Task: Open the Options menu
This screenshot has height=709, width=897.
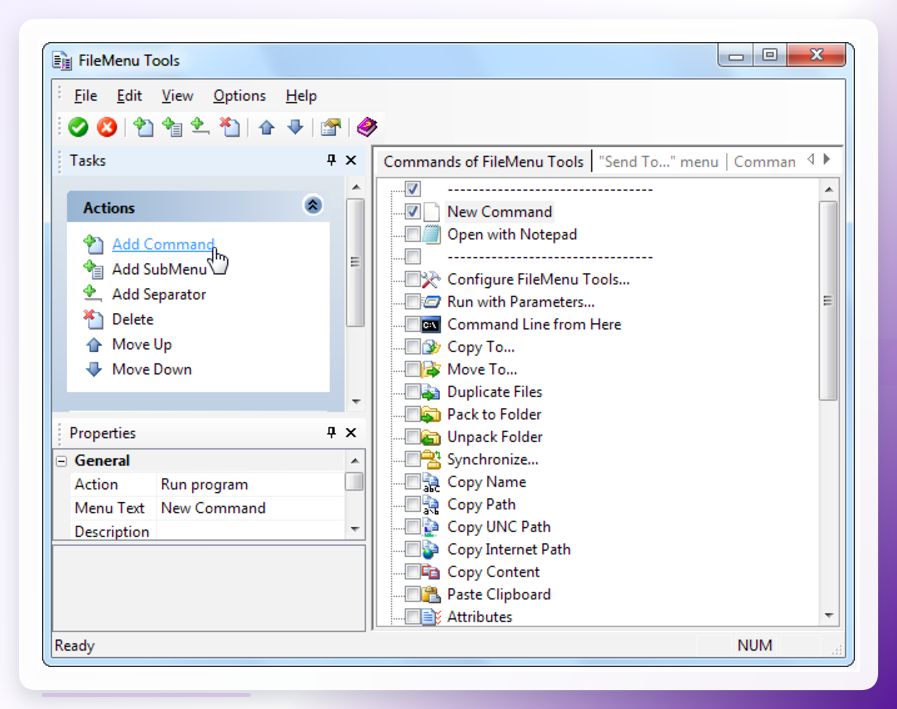Action: (240, 96)
